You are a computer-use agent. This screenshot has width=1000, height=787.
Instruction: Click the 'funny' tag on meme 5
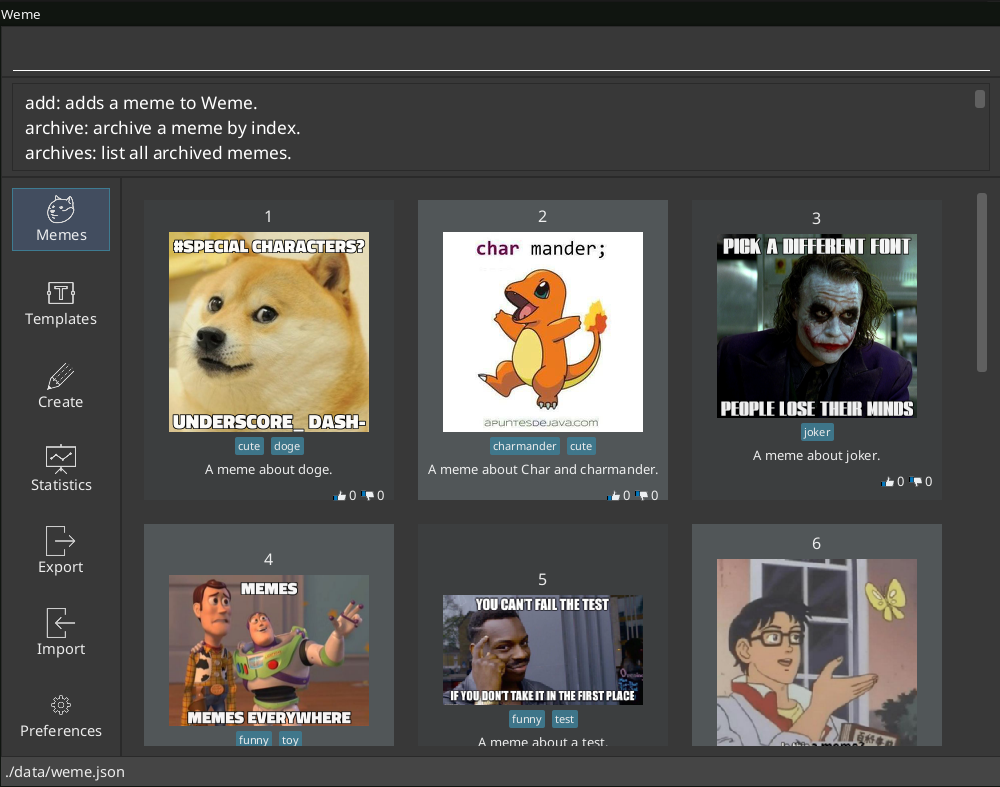tap(526, 719)
